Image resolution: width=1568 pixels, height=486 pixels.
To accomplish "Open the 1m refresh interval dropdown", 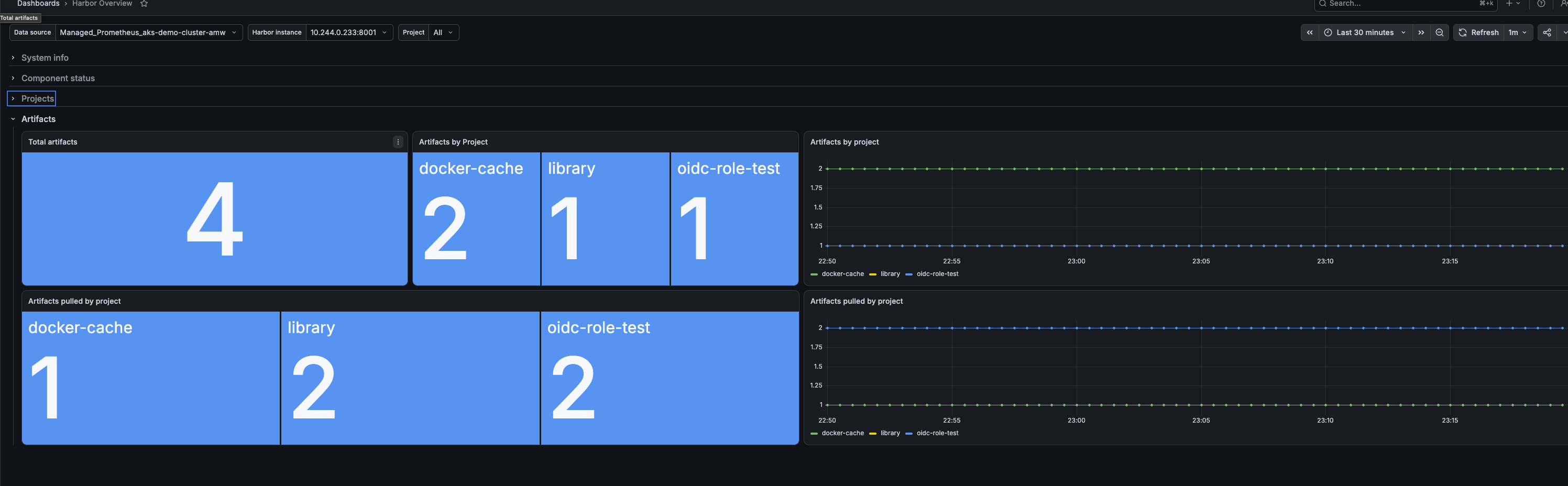I will (1518, 33).
